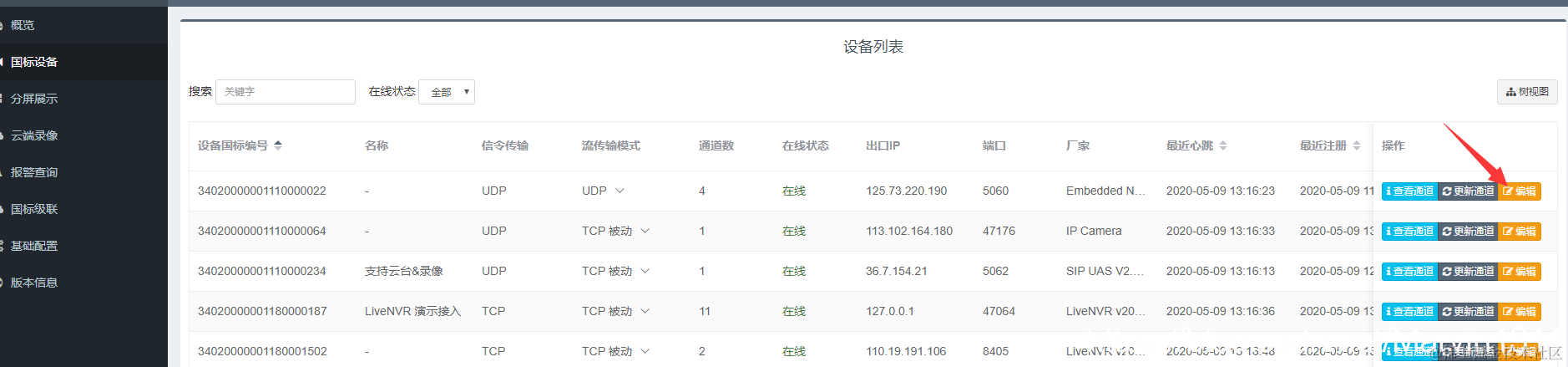This screenshot has width=1568, height=367.
Task: Click 编辑 for 支持云台&录像 device
Action: [x=1520, y=272]
